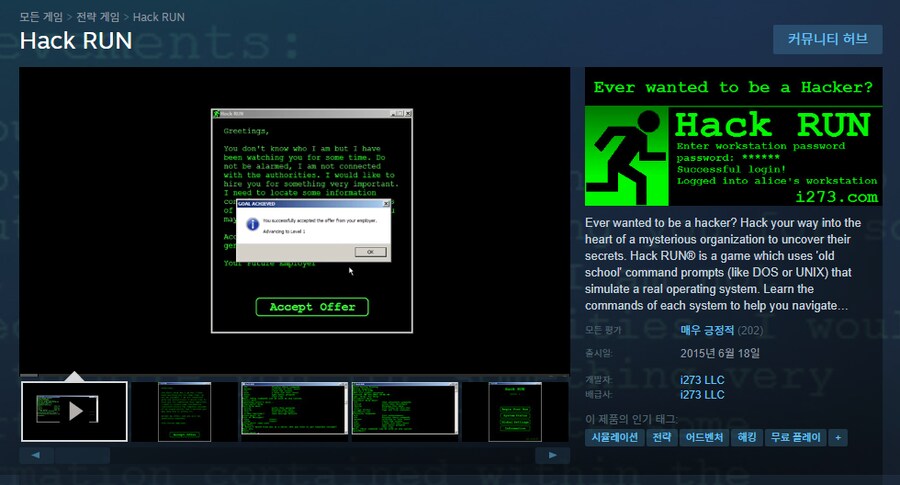Viewport: 900px width, 485px height.
Task: Play the video thumbnail in the strip
Action: (75, 412)
